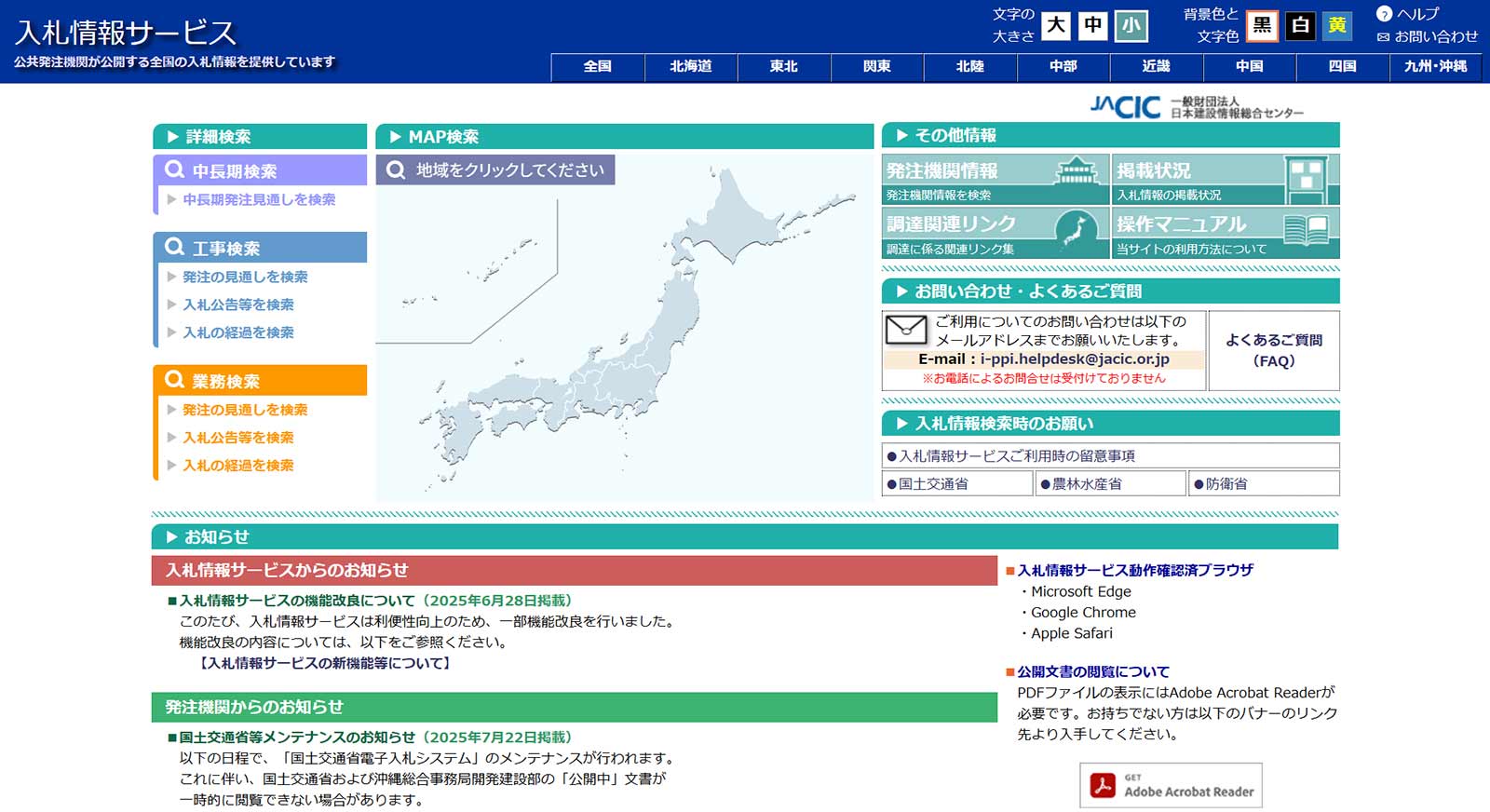The height and width of the screenshot is (812, 1490).
Task: Click the help question mark icon
Action: coord(1384,14)
